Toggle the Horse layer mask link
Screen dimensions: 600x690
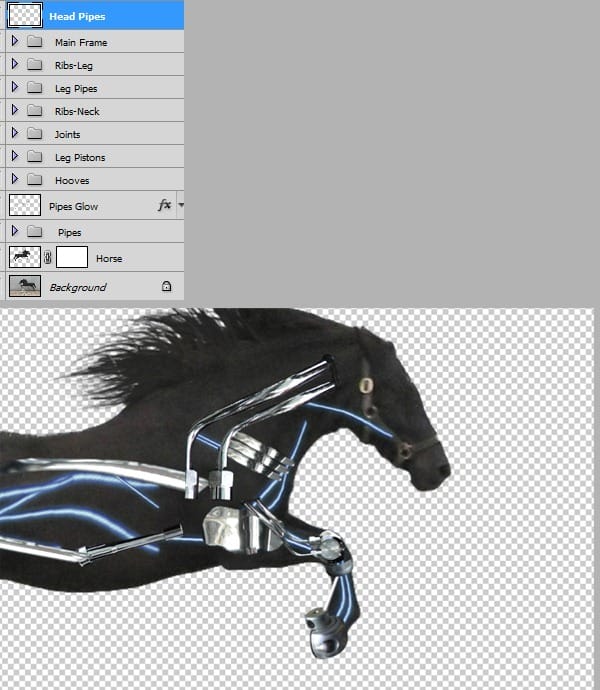pyautogui.click(x=48, y=258)
